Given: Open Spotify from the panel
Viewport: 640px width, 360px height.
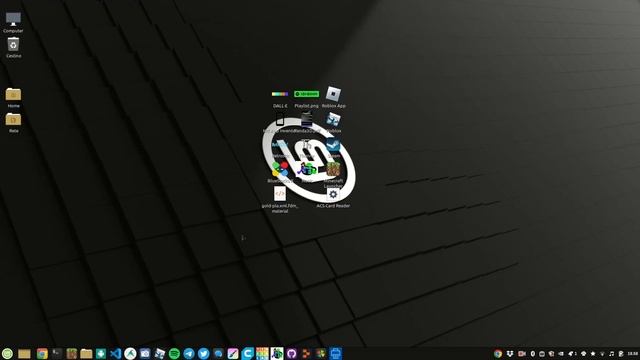Looking at the screenshot, I should pos(174,353).
